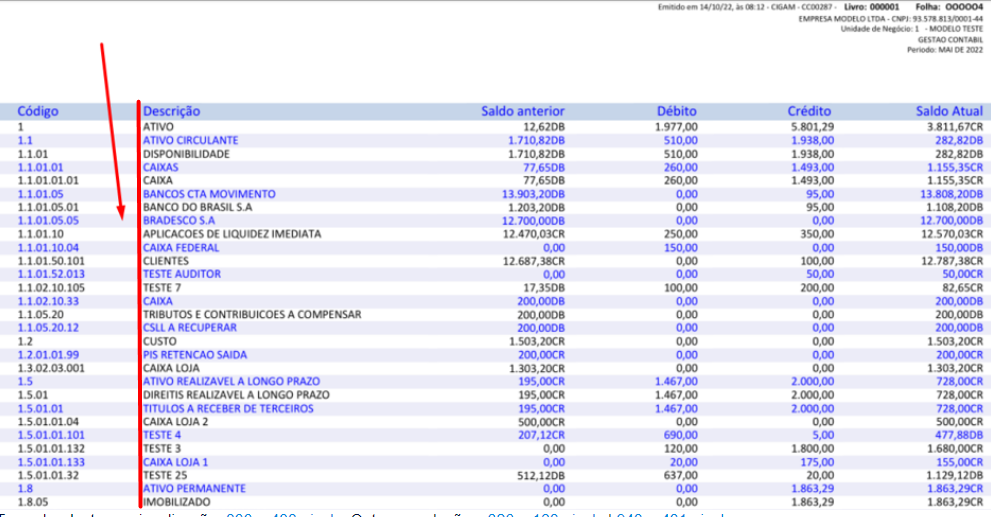The width and height of the screenshot is (991, 517).
Task: Click the BANCOS CTA MOVIMENTO description
Action: 209,194
